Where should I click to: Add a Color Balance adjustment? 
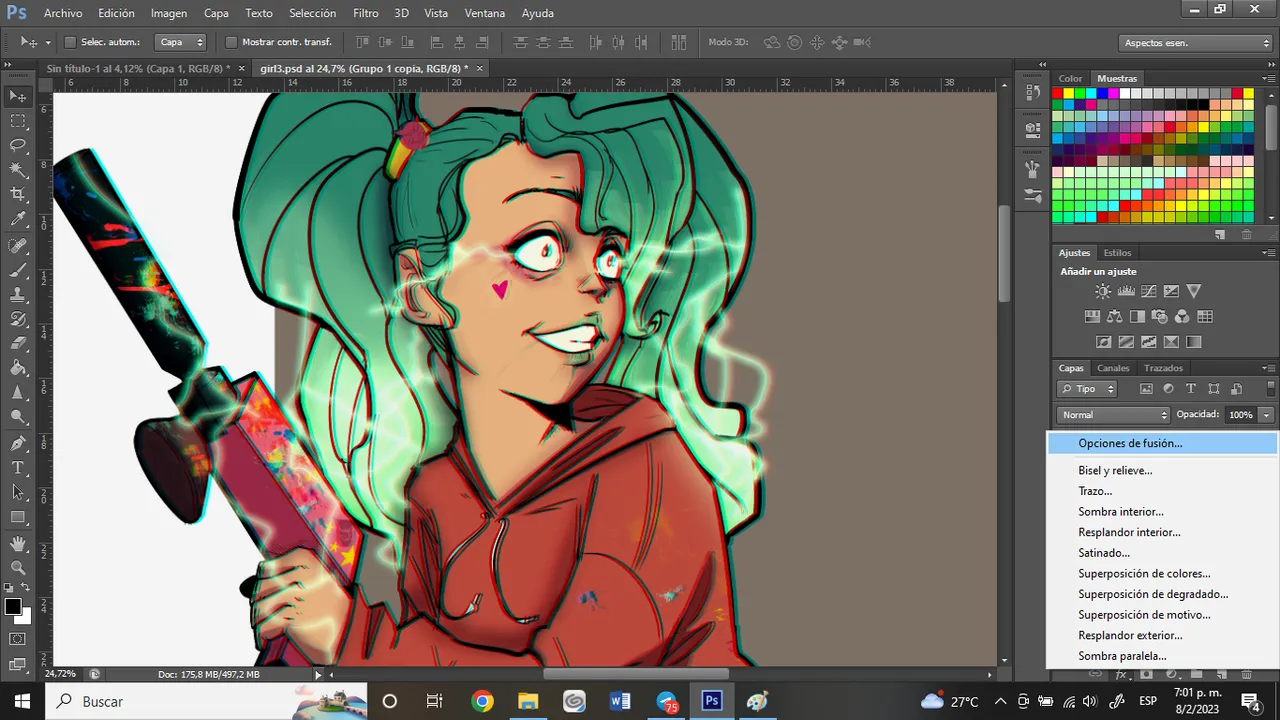point(1114,316)
